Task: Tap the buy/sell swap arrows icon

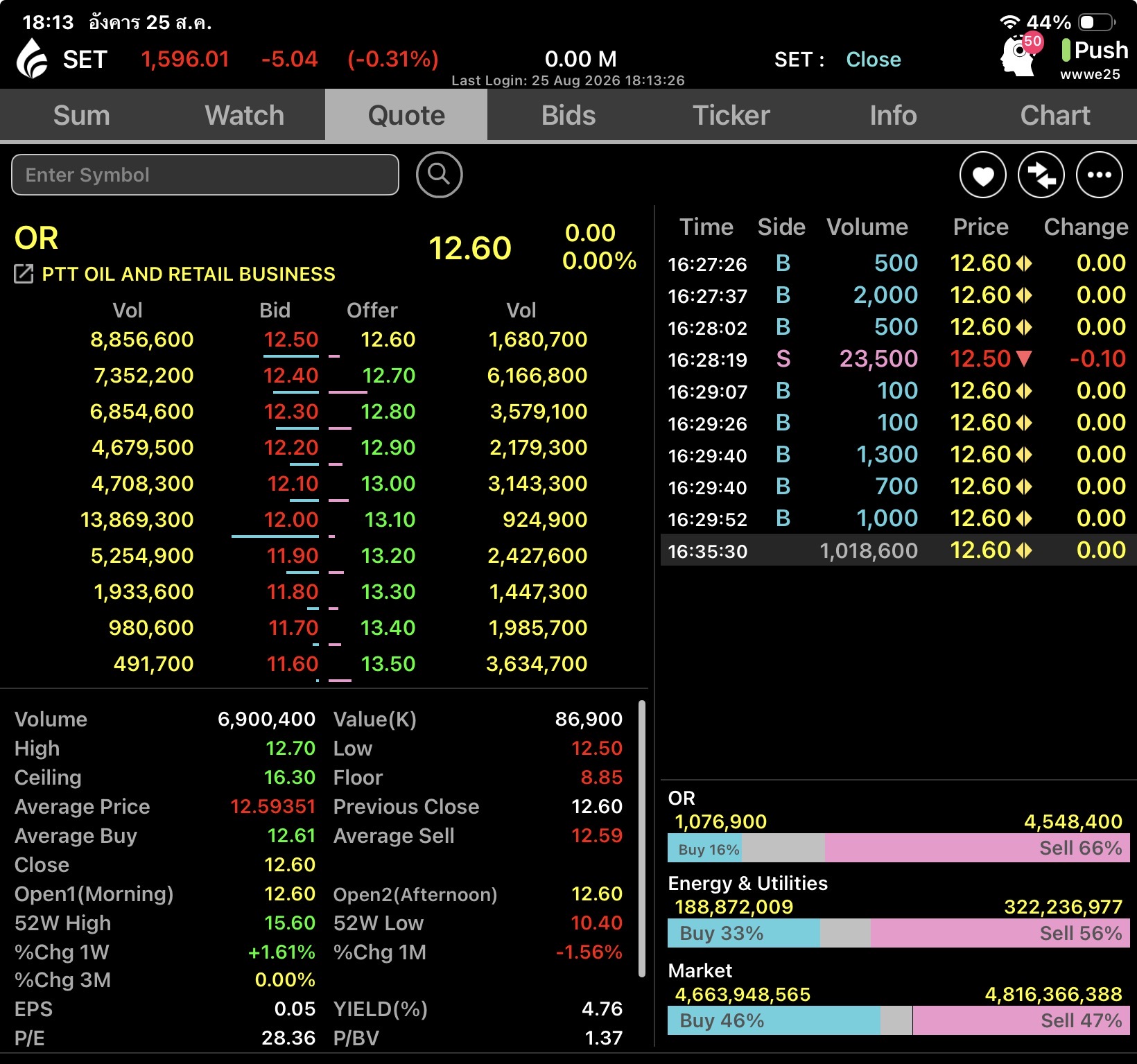Action: point(1041,175)
